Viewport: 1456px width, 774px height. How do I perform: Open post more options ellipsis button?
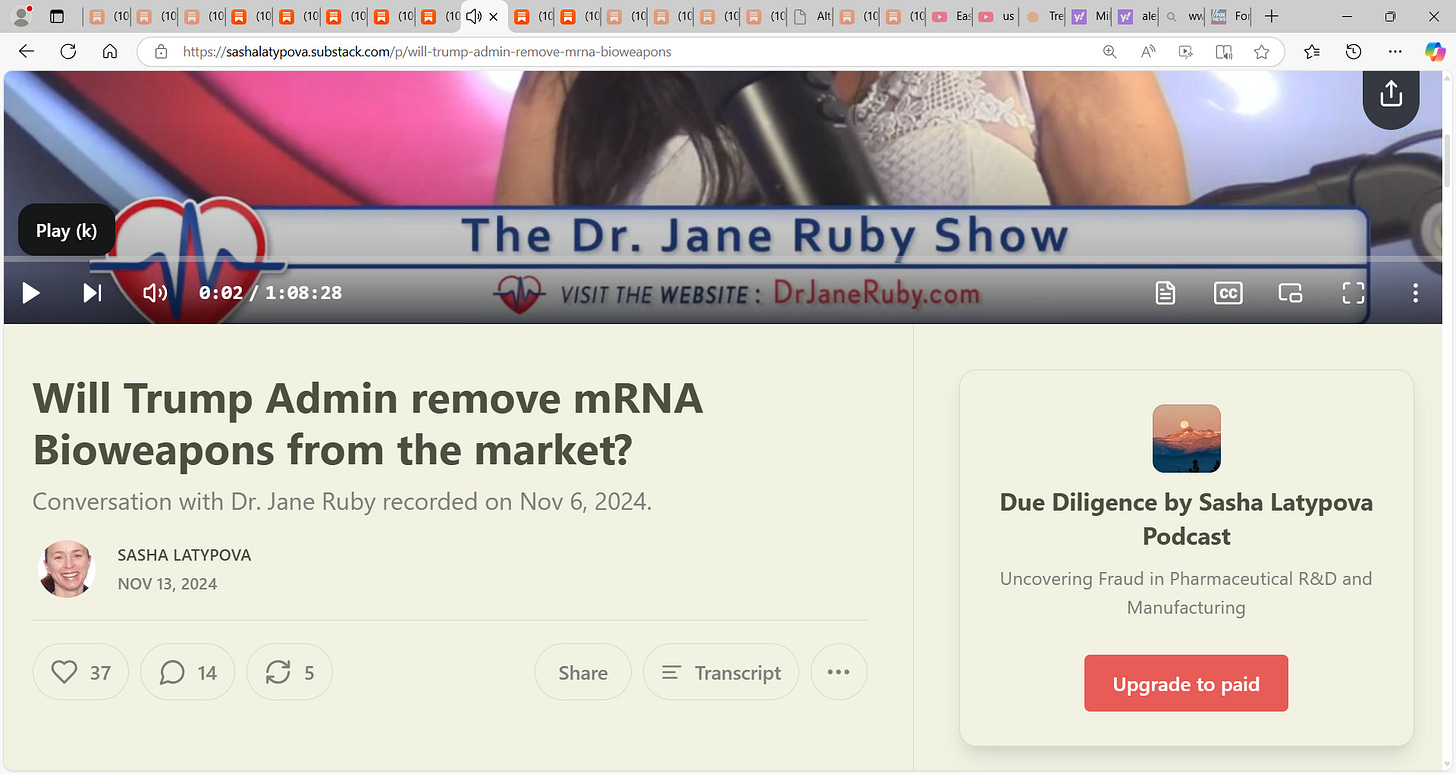click(x=839, y=672)
